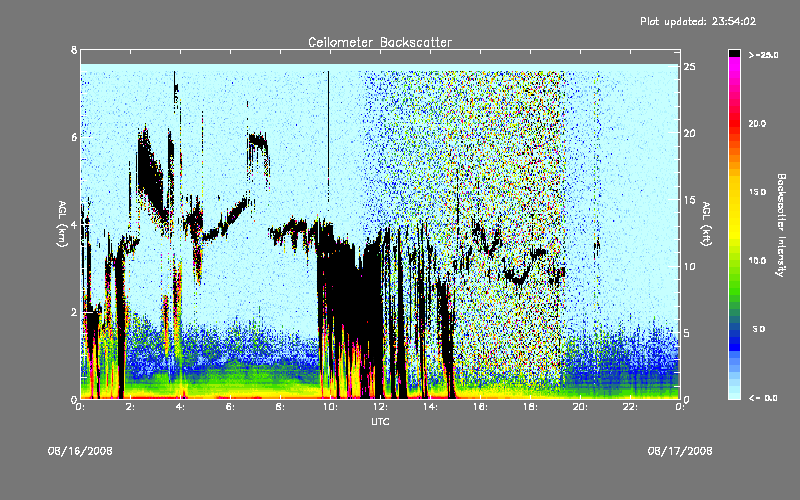This screenshot has width=800, height=500.
Task: Click the "0:" UTC tick following 22:
Action: point(680,407)
